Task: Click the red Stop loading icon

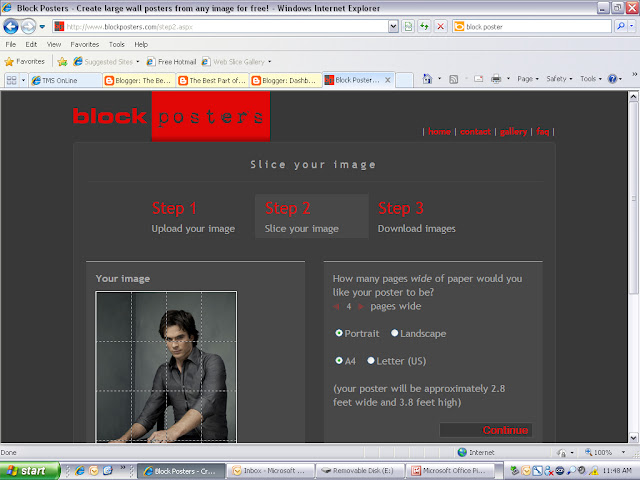Action: click(440, 27)
